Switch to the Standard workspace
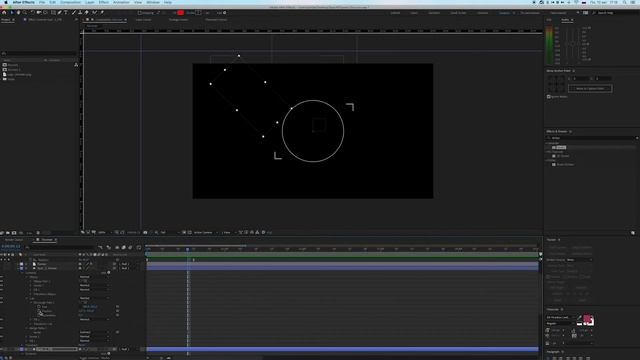 tap(434, 13)
